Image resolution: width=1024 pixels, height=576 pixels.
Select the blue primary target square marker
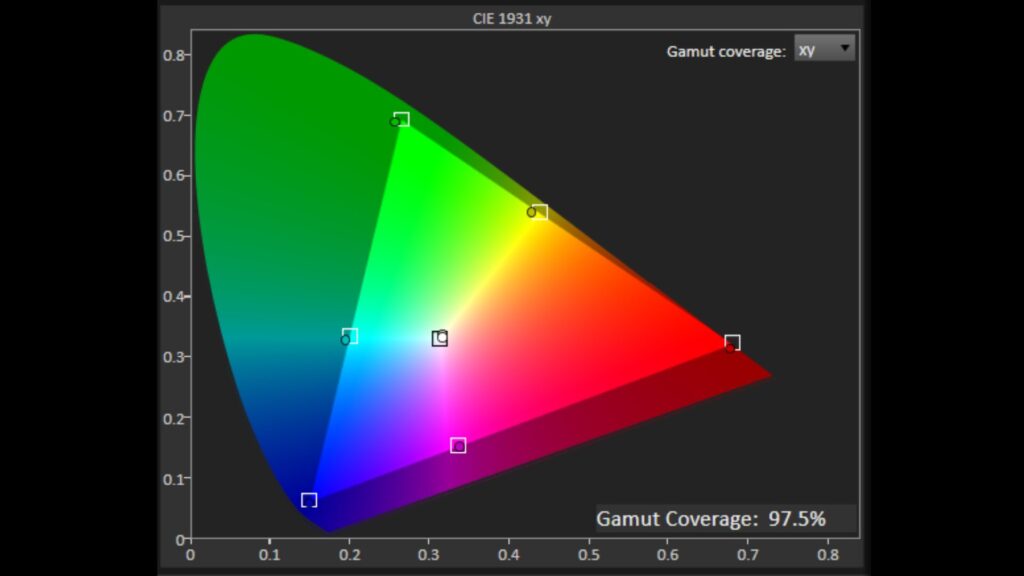[309, 500]
